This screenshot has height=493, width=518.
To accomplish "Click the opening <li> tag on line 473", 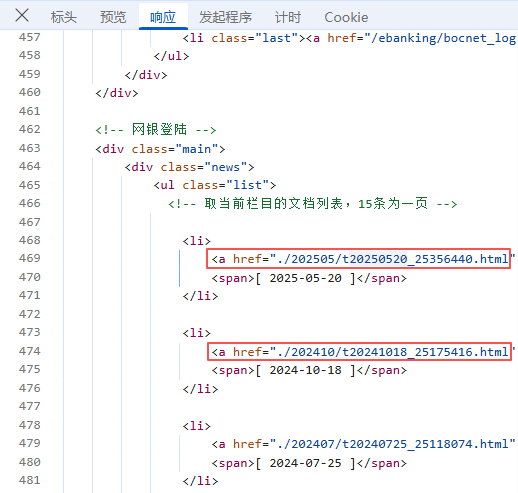I will click(x=197, y=333).
